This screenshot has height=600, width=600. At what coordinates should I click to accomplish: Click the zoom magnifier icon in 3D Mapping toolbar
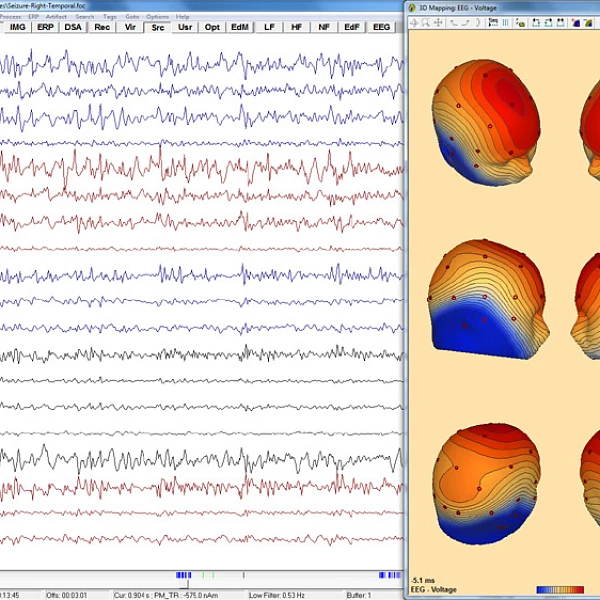(426, 23)
